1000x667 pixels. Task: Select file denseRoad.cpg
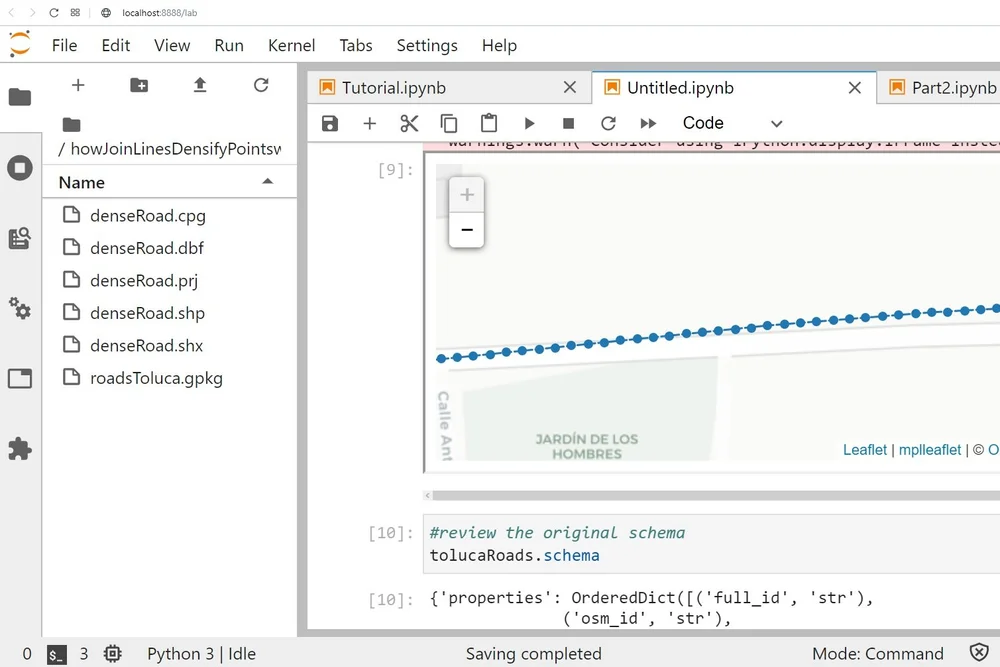(169, 216)
